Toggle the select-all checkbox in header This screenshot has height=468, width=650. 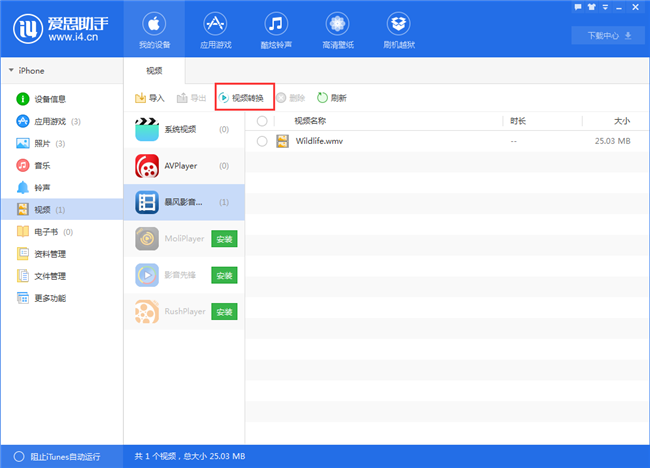262,121
